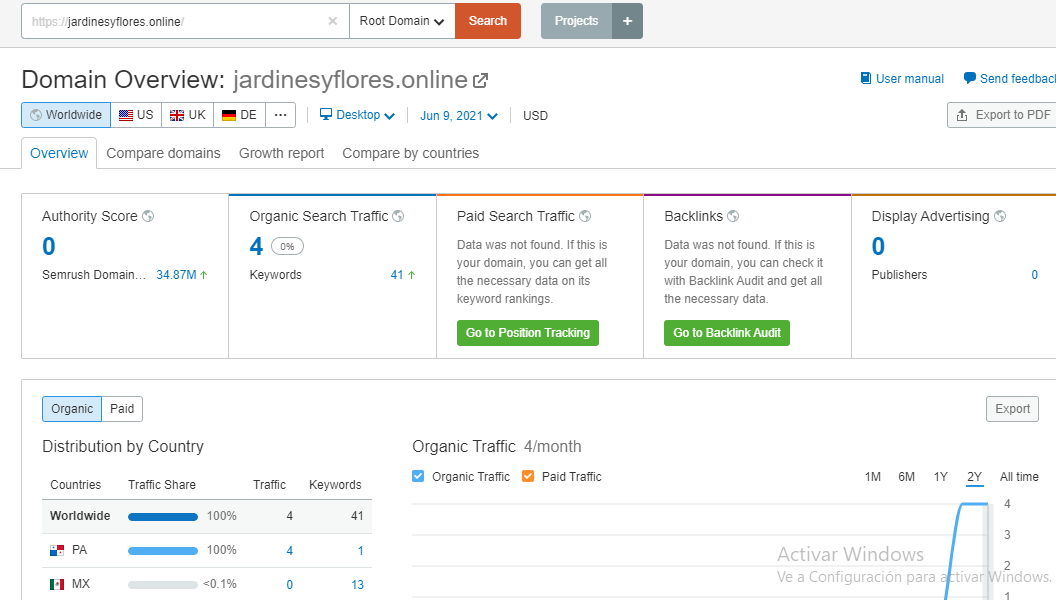Uncheck the Paid Traffic checkbox

pyautogui.click(x=528, y=476)
